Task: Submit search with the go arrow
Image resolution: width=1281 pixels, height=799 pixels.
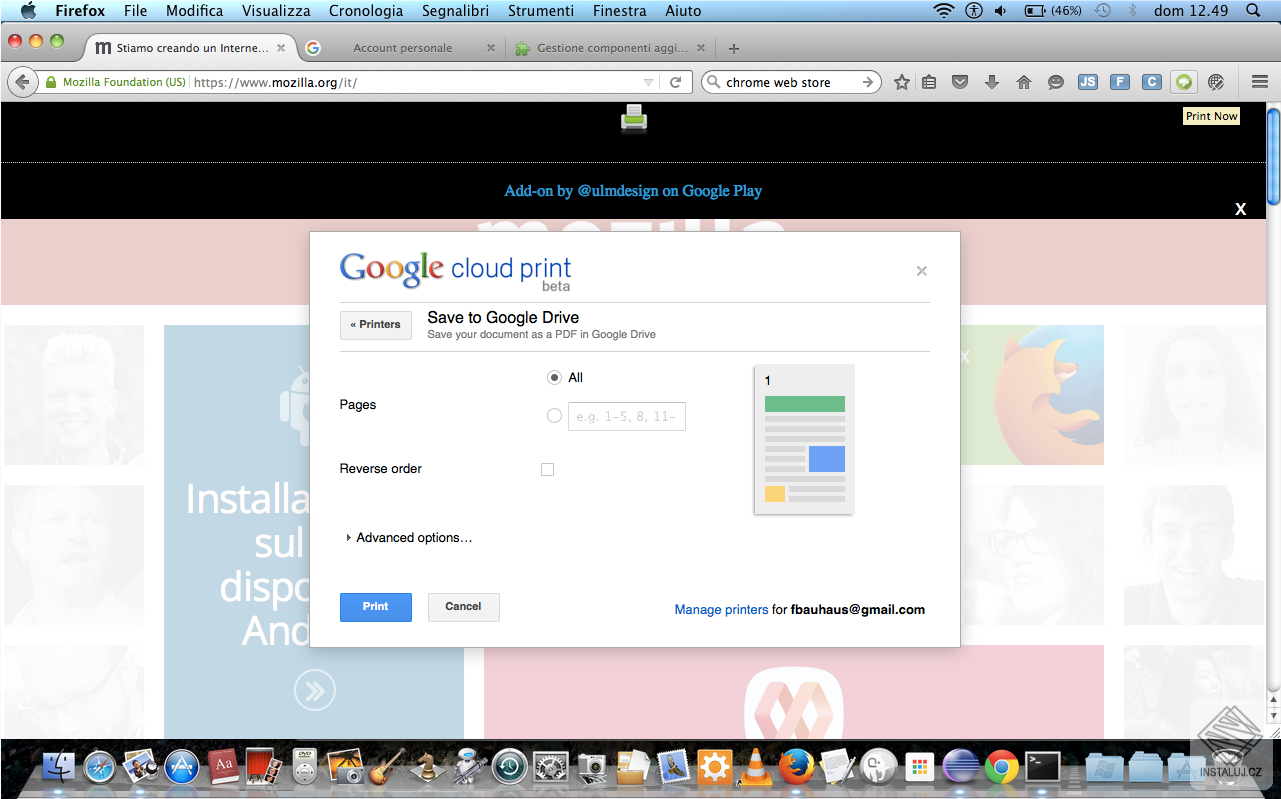Action: 868,82
